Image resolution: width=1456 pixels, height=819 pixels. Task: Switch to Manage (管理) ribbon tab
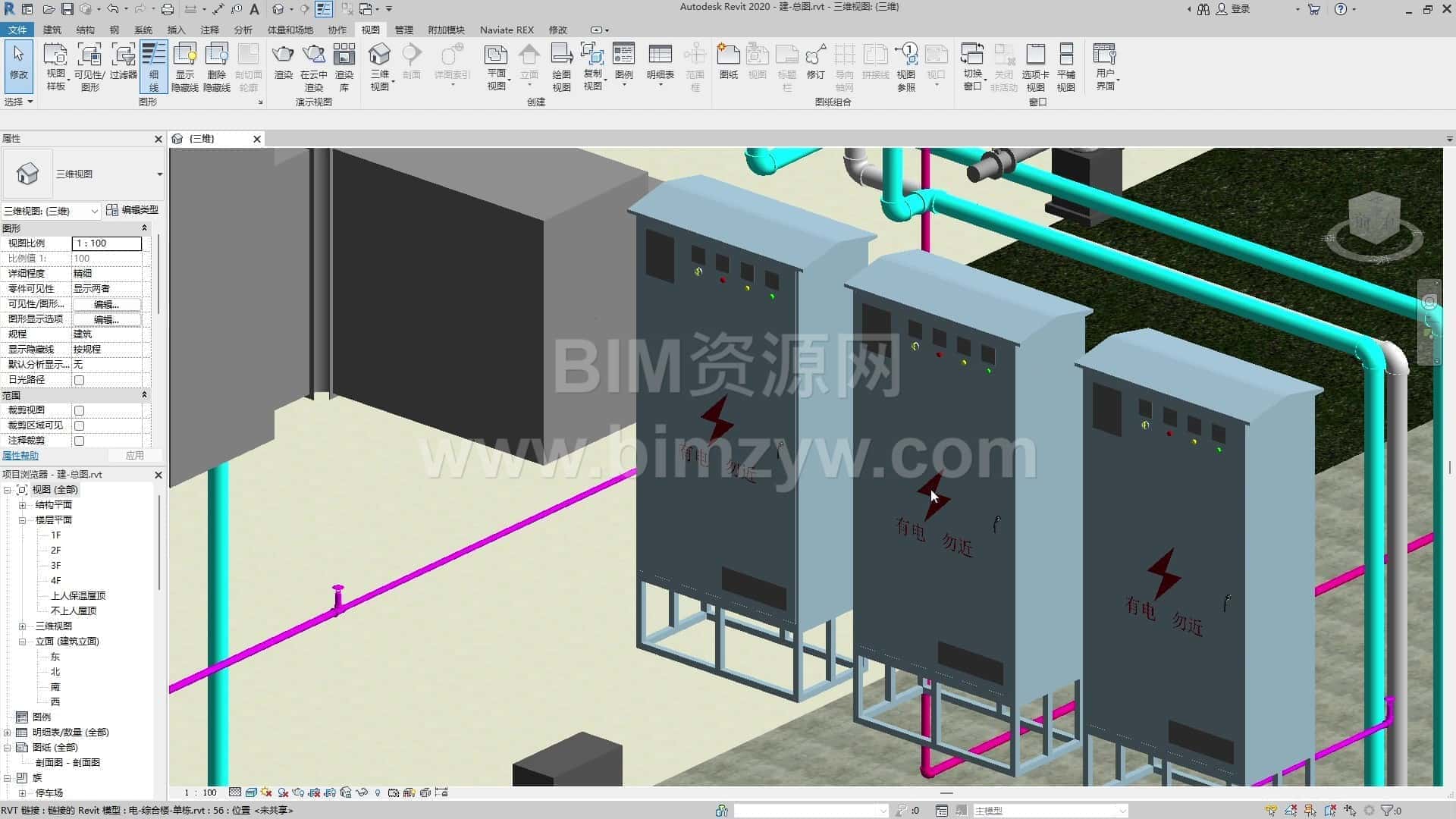coord(404,30)
